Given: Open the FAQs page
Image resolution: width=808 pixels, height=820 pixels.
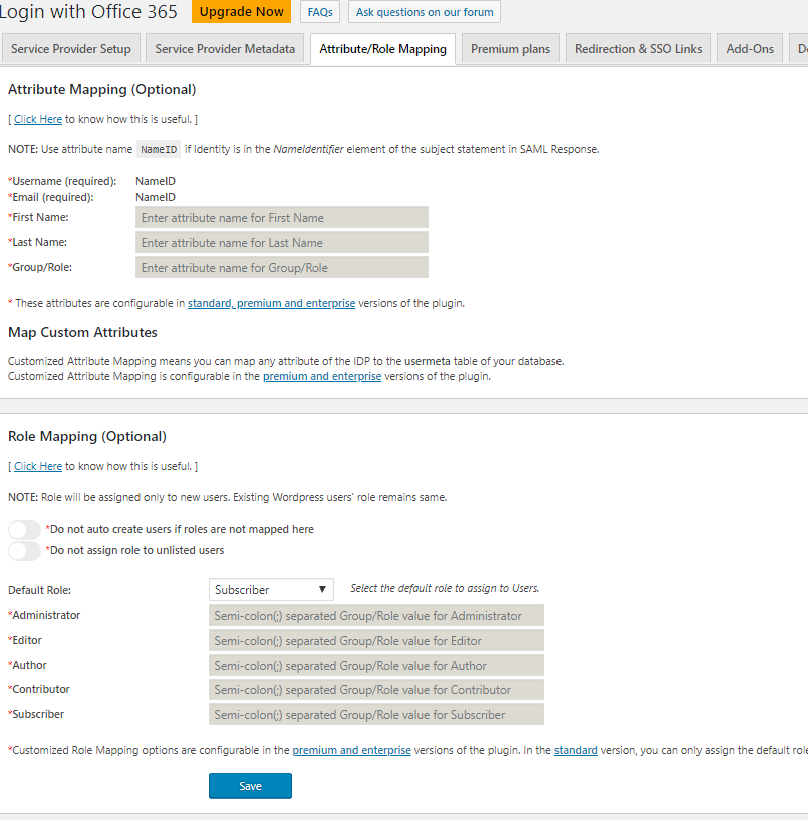Looking at the screenshot, I should [x=319, y=12].
